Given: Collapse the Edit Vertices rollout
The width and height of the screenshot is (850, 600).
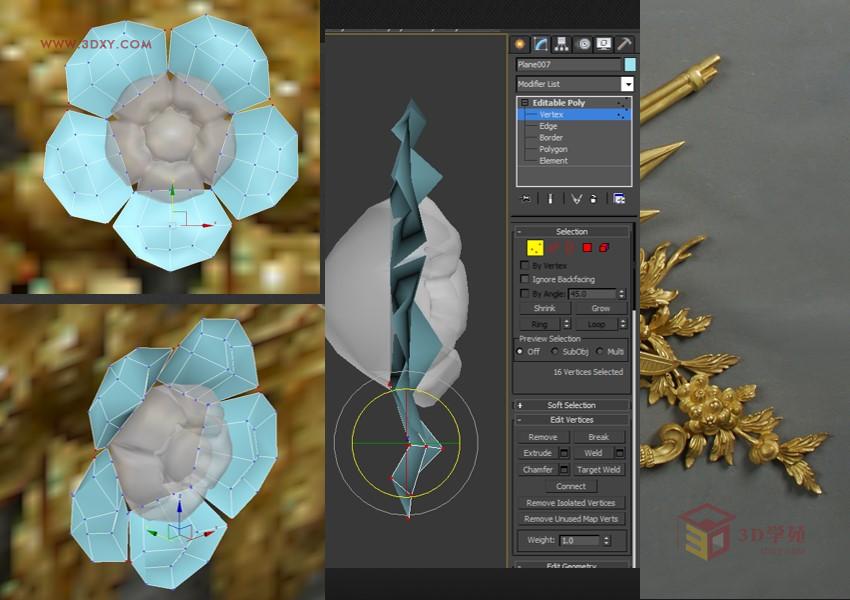Looking at the screenshot, I should [570, 421].
